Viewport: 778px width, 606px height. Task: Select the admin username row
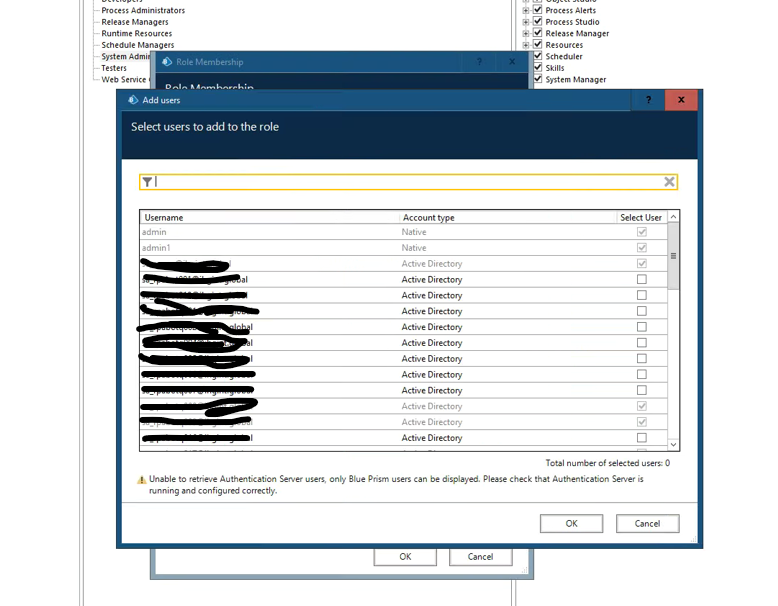[403, 232]
